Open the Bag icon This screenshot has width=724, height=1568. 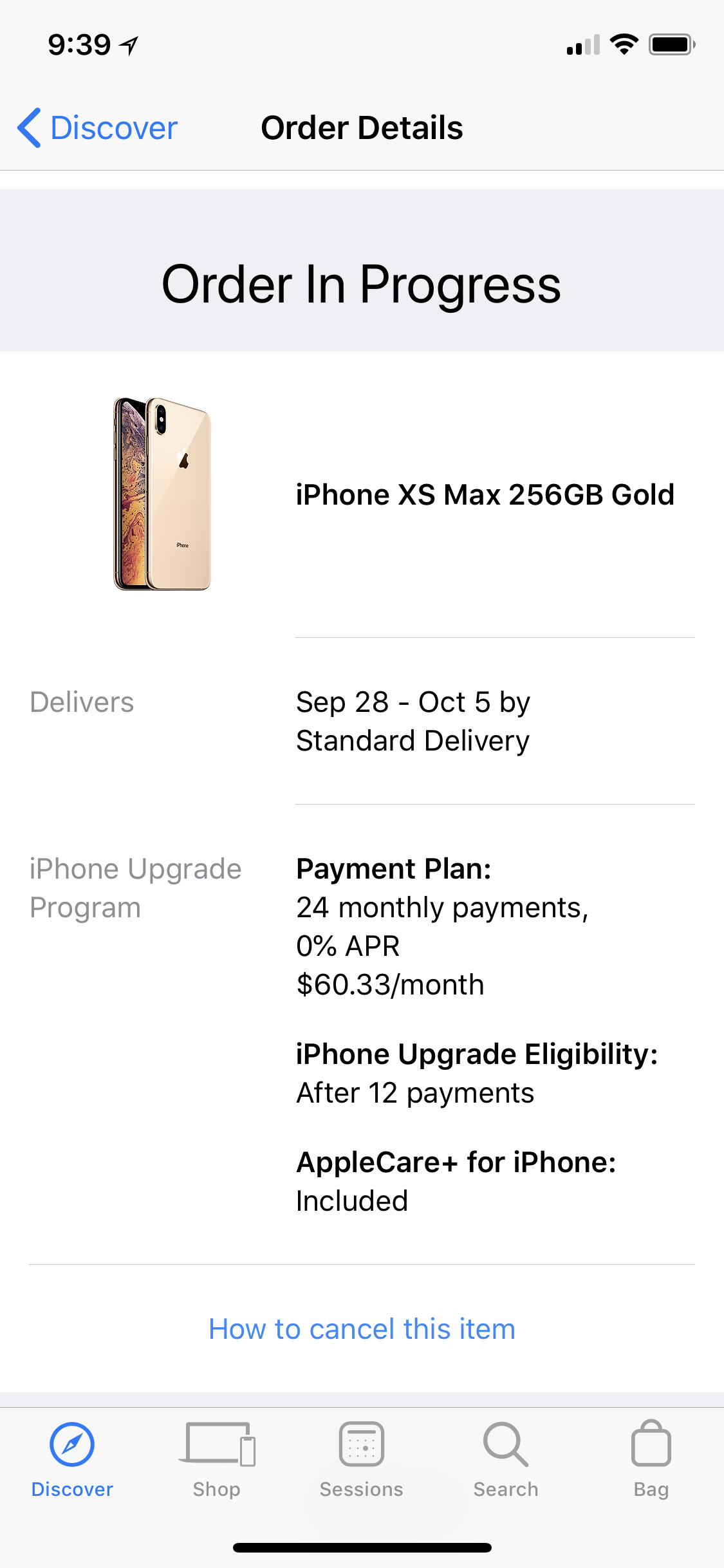[x=651, y=1443]
